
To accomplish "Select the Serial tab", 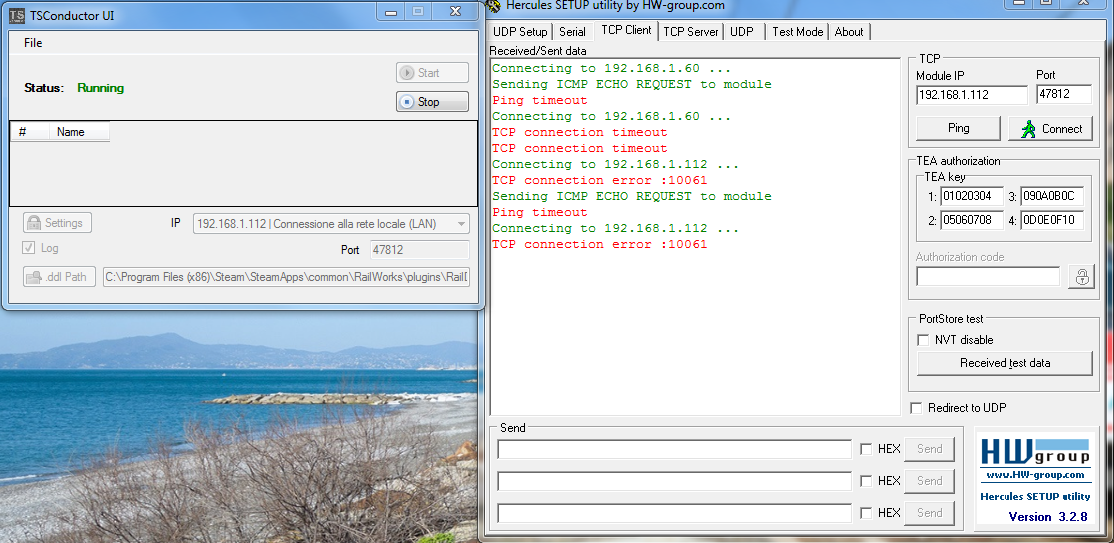I will click(x=573, y=32).
